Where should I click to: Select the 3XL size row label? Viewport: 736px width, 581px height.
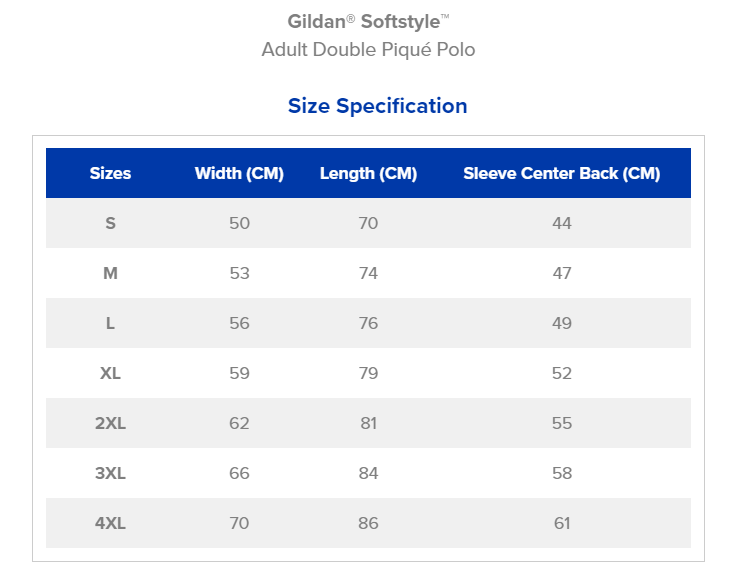pyautogui.click(x=110, y=473)
